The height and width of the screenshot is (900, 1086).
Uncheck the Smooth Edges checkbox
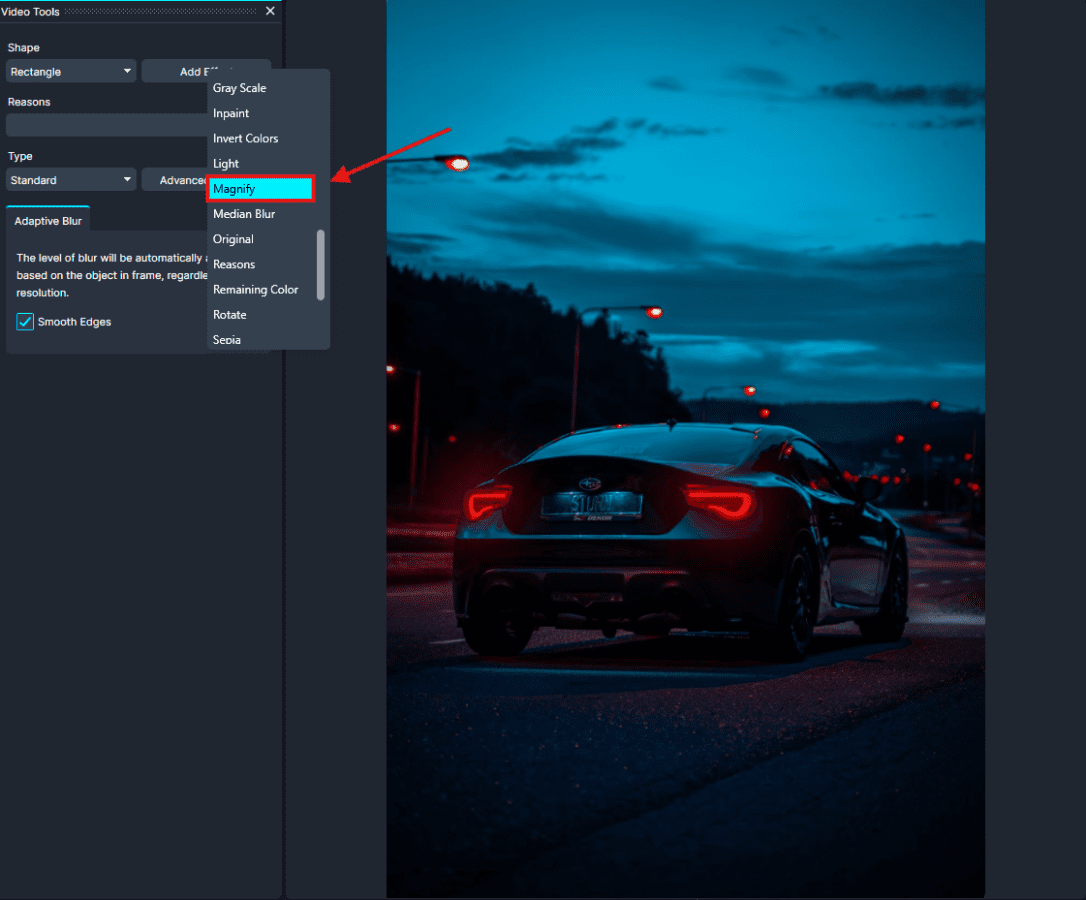25,322
